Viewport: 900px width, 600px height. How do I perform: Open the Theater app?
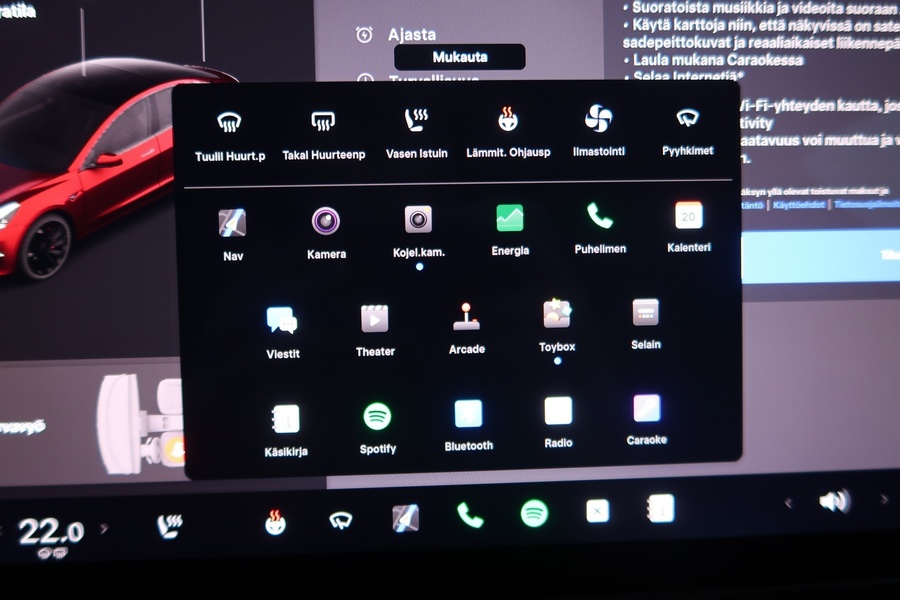click(x=375, y=320)
